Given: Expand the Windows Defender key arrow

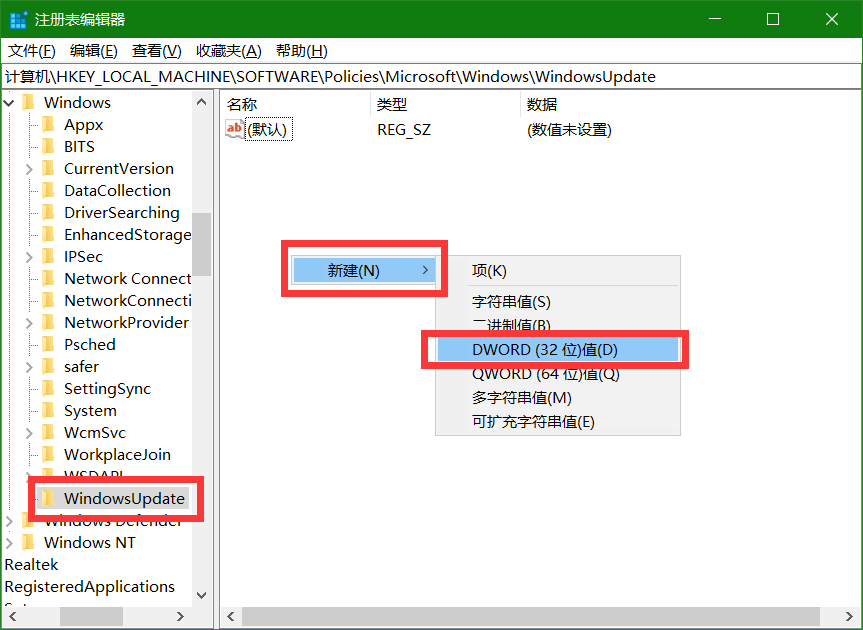Looking at the screenshot, I should (x=9, y=521).
